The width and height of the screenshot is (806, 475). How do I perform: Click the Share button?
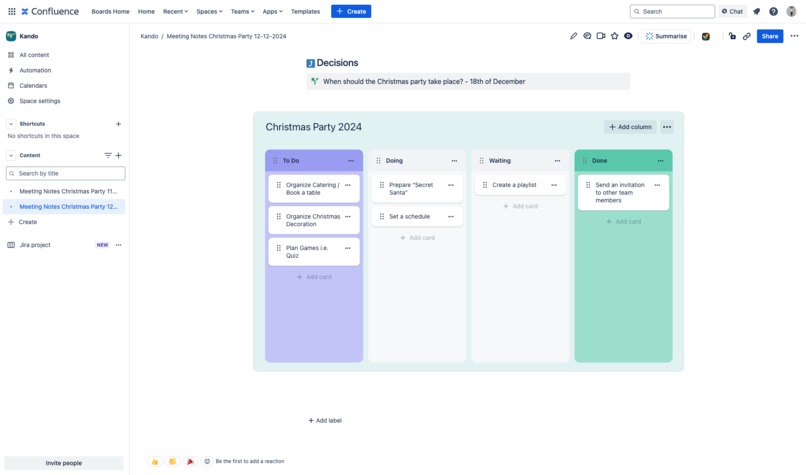point(770,36)
